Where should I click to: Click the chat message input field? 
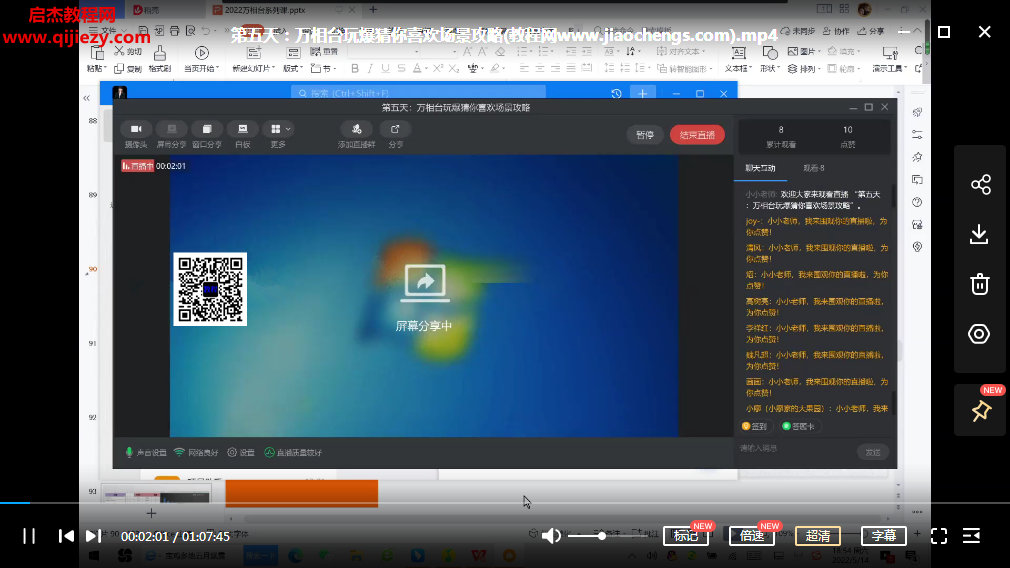[796, 448]
